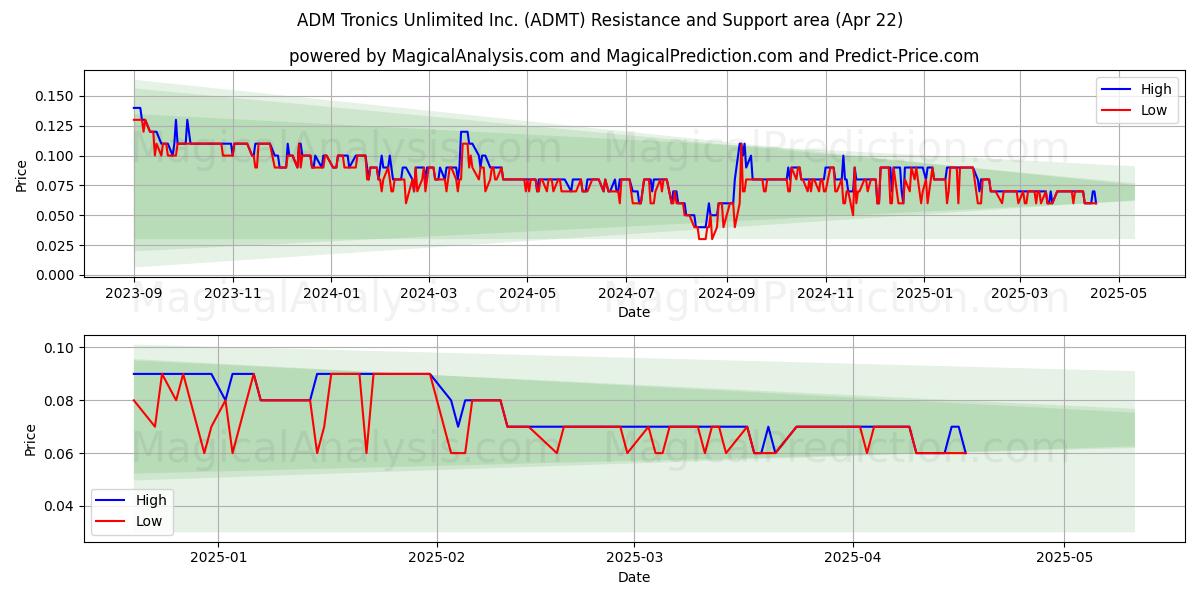Click the 0.08 tick label on bottom chart

(58, 401)
